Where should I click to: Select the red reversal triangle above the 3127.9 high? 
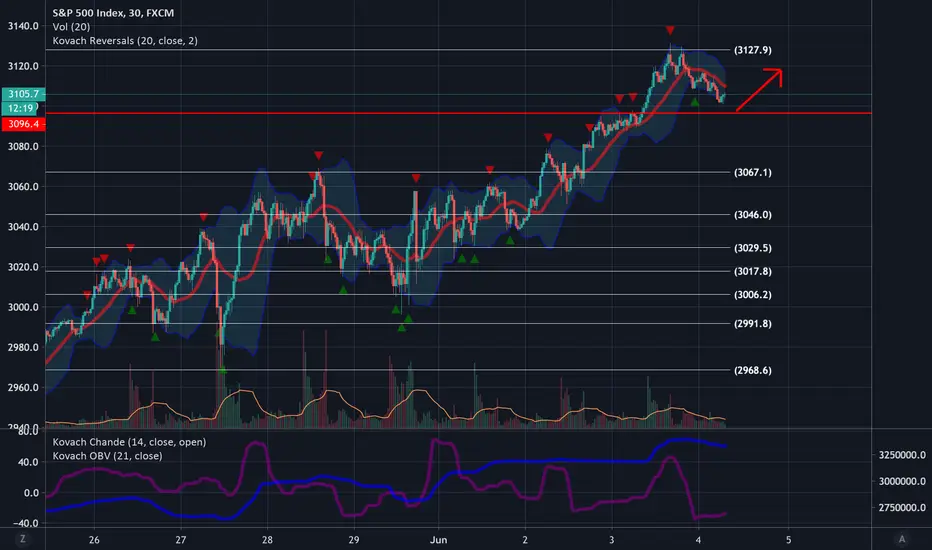pyautogui.click(x=670, y=30)
